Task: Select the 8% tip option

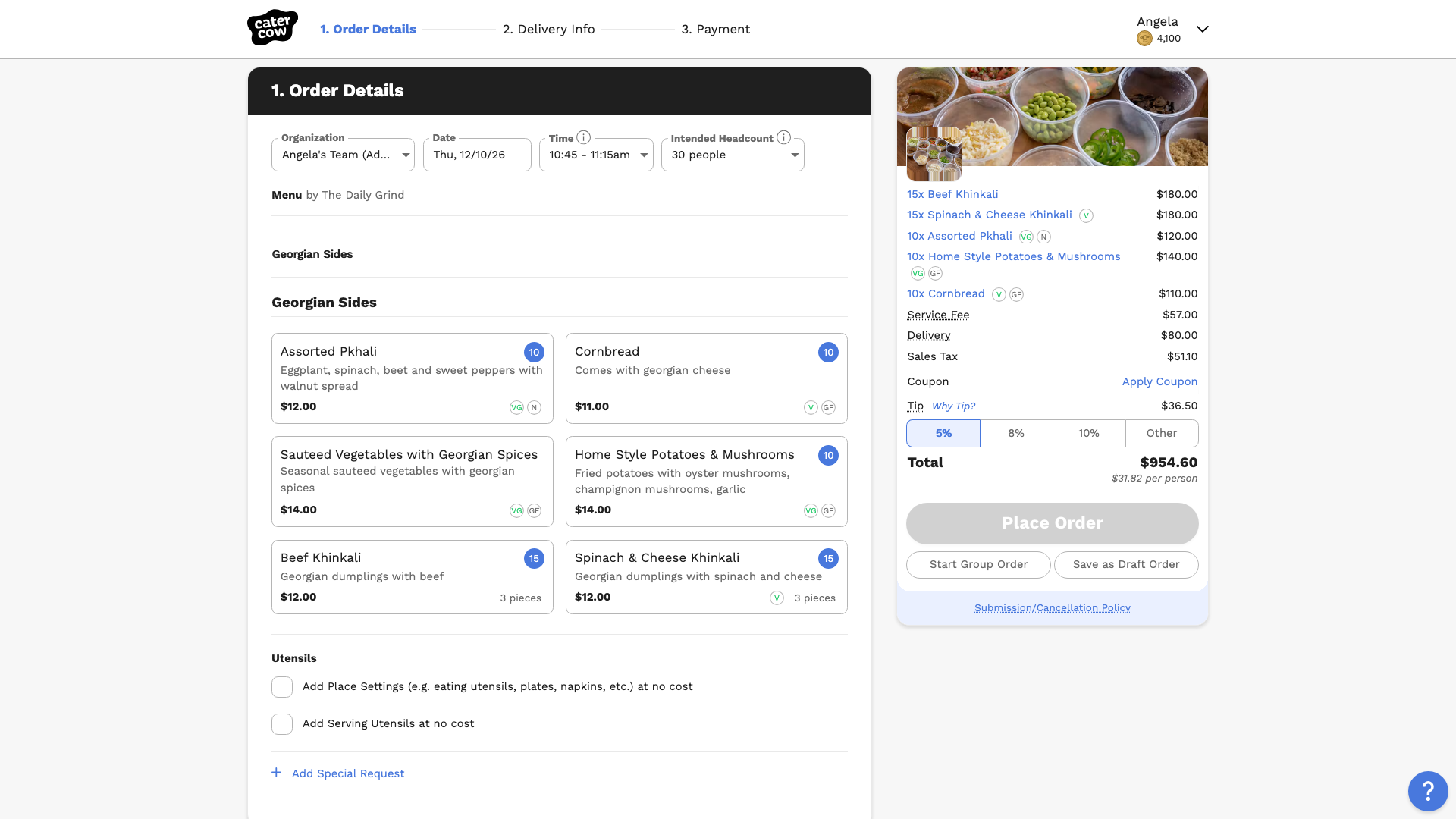Action: [1016, 433]
